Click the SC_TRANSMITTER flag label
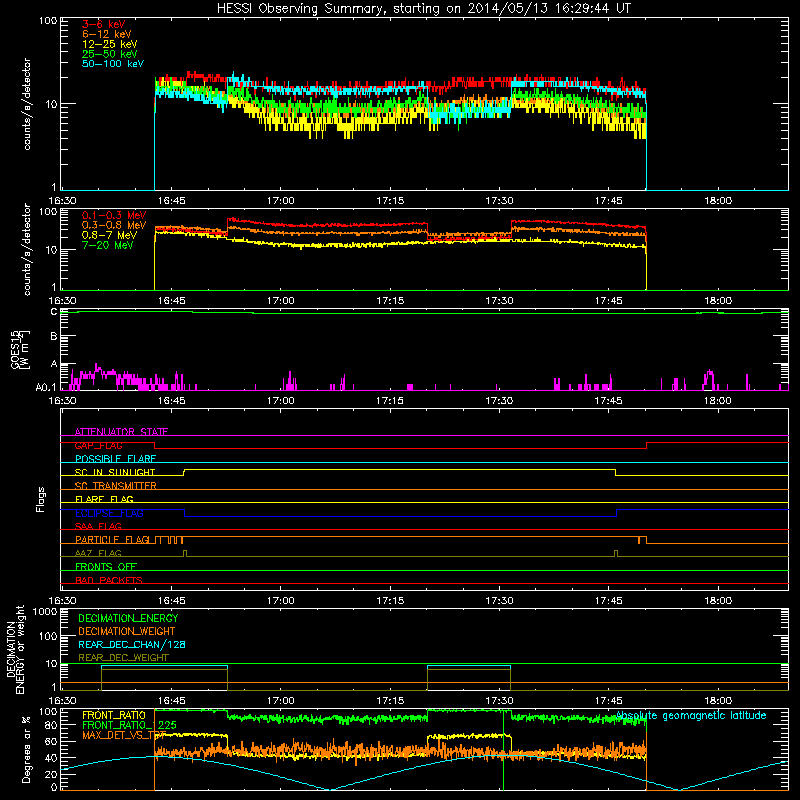The width and height of the screenshot is (800, 800). 115,486
